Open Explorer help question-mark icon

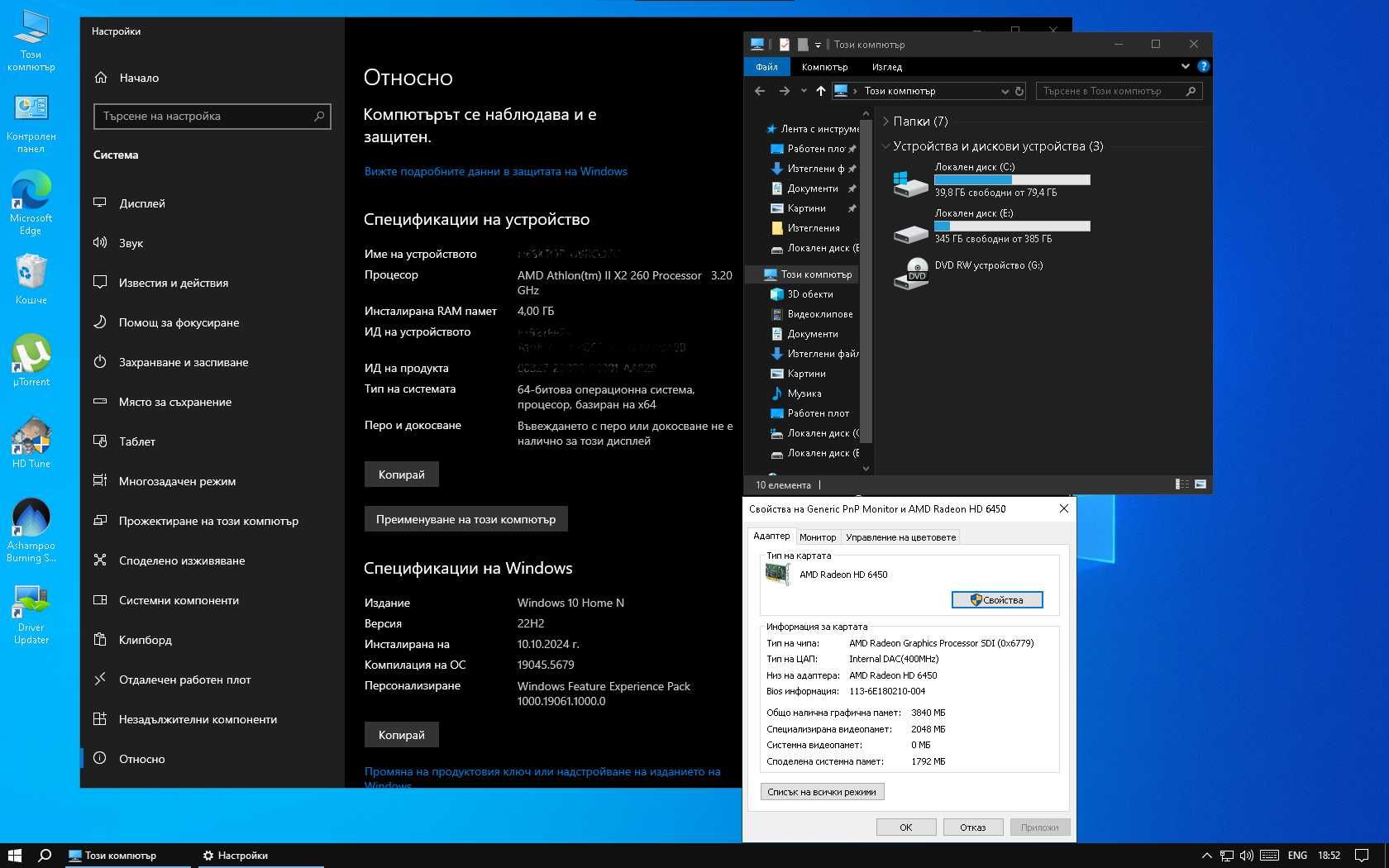1204,66
